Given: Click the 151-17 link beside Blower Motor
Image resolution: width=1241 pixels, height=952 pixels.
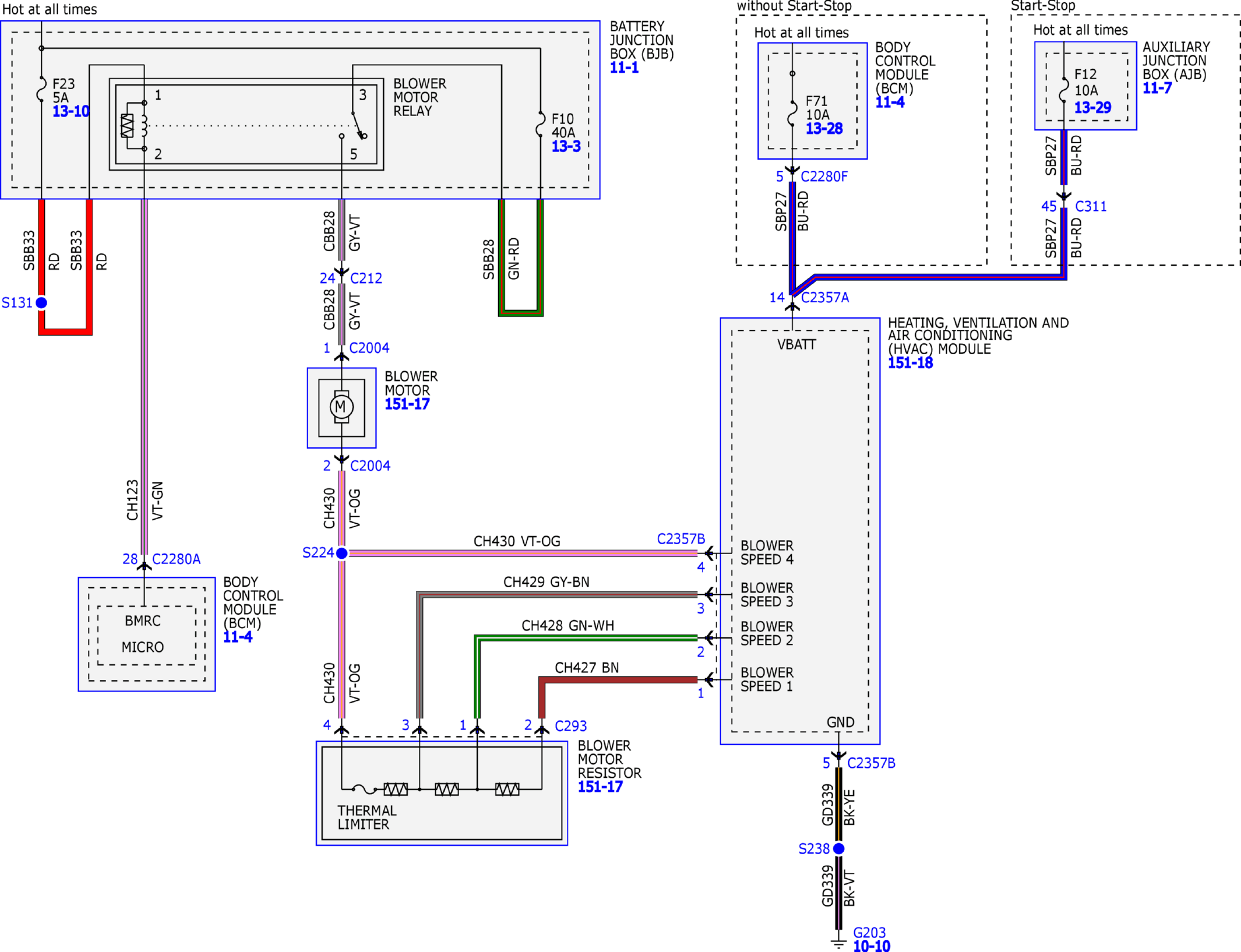Looking at the screenshot, I should pyautogui.click(x=407, y=404).
